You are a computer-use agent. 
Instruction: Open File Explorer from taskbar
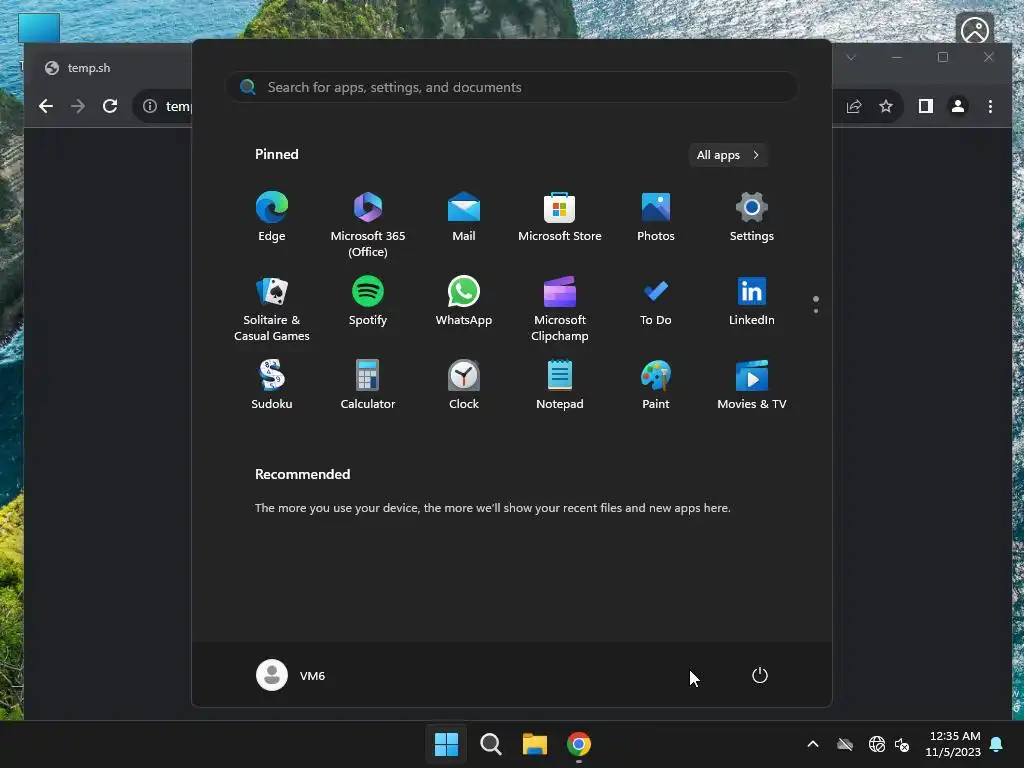535,744
